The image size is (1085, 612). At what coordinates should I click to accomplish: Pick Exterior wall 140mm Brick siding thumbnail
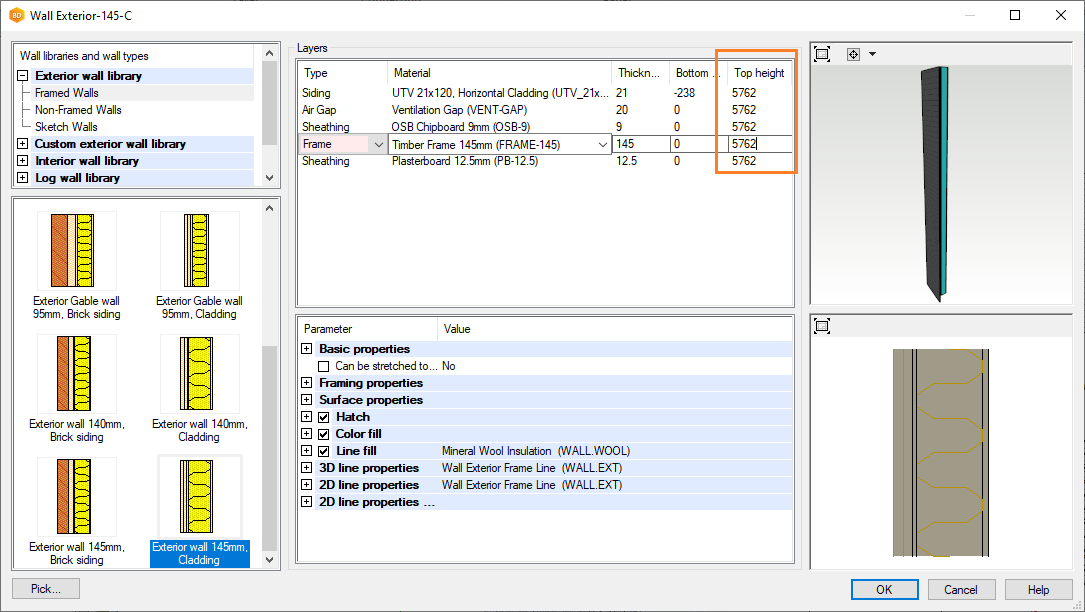[x=77, y=374]
